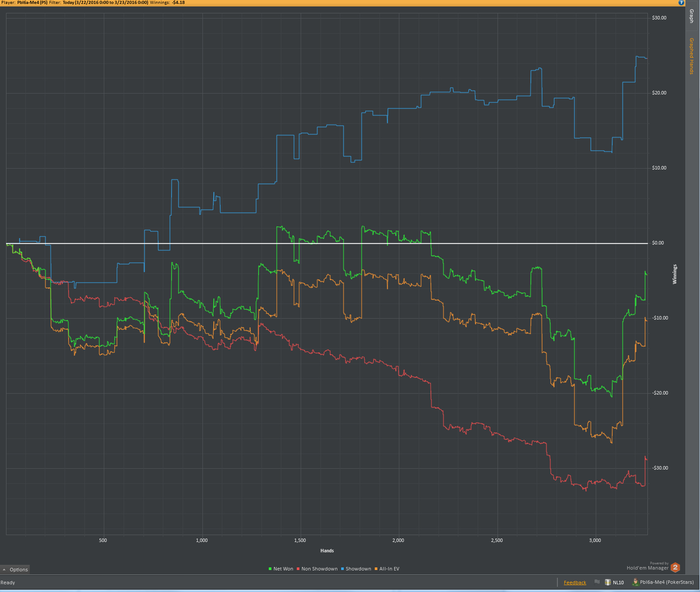700x592 pixels.
Task: Click the 1,500 hands axis tick label
Action: point(300,540)
